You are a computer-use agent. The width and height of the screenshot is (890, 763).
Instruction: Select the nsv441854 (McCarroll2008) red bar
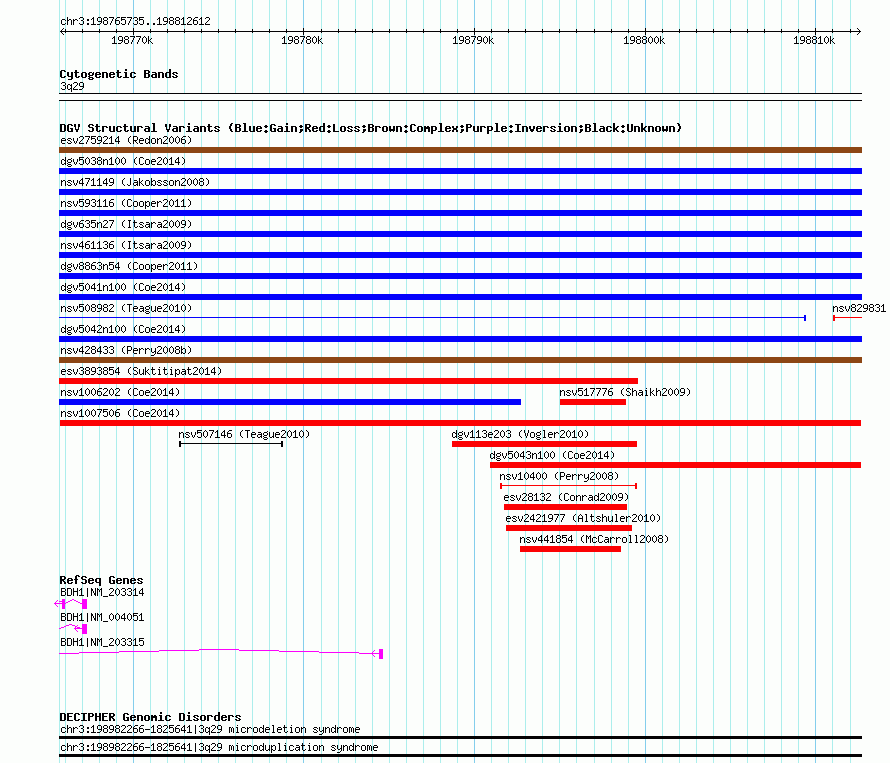tap(570, 549)
